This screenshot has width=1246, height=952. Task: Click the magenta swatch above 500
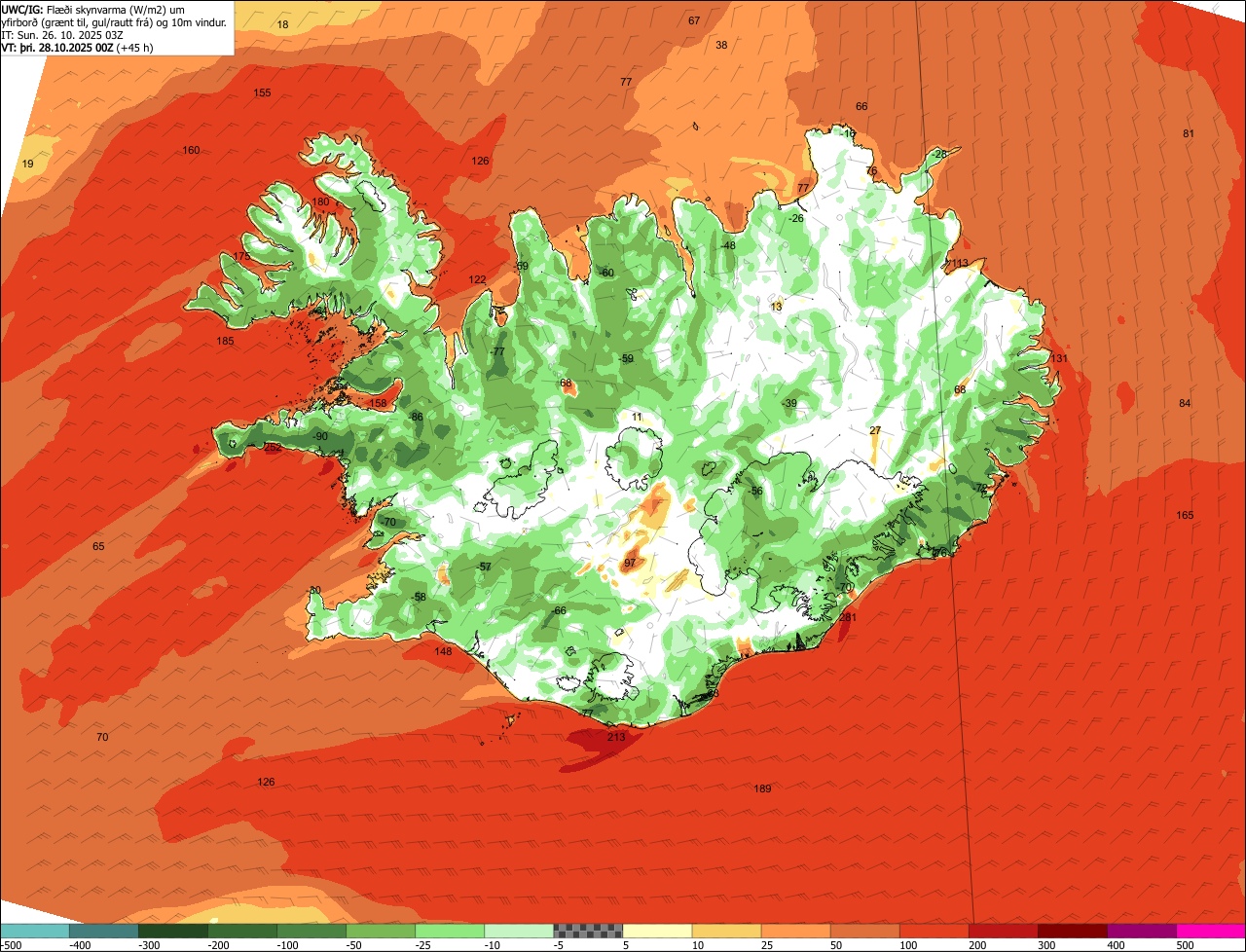[x=1210, y=931]
